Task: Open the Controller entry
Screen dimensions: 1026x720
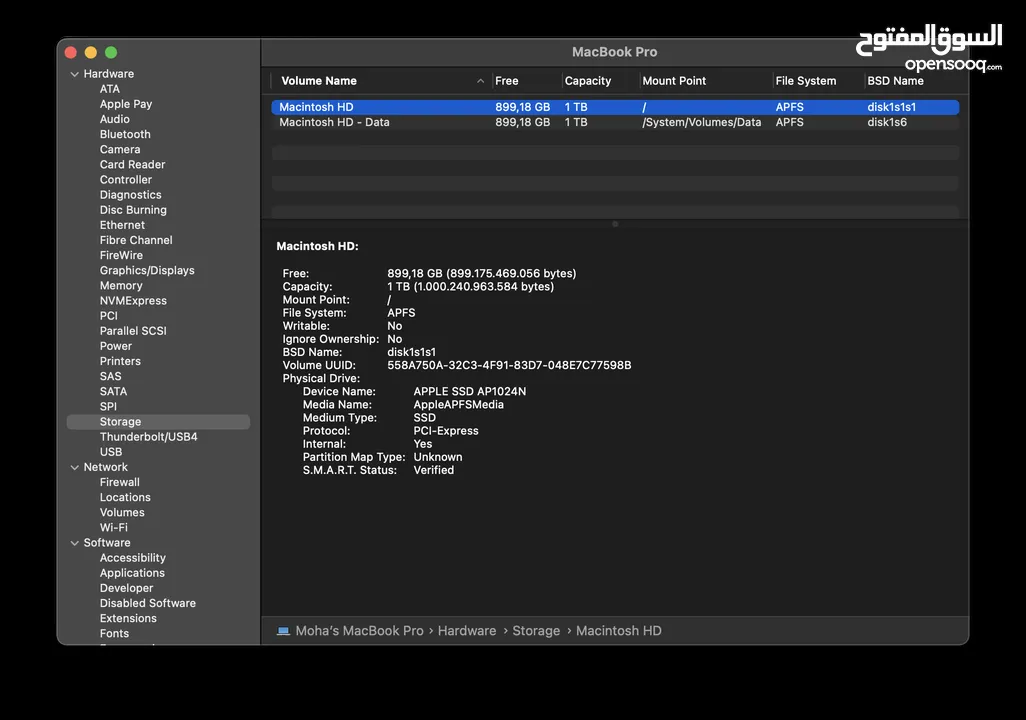Action: [x=126, y=179]
